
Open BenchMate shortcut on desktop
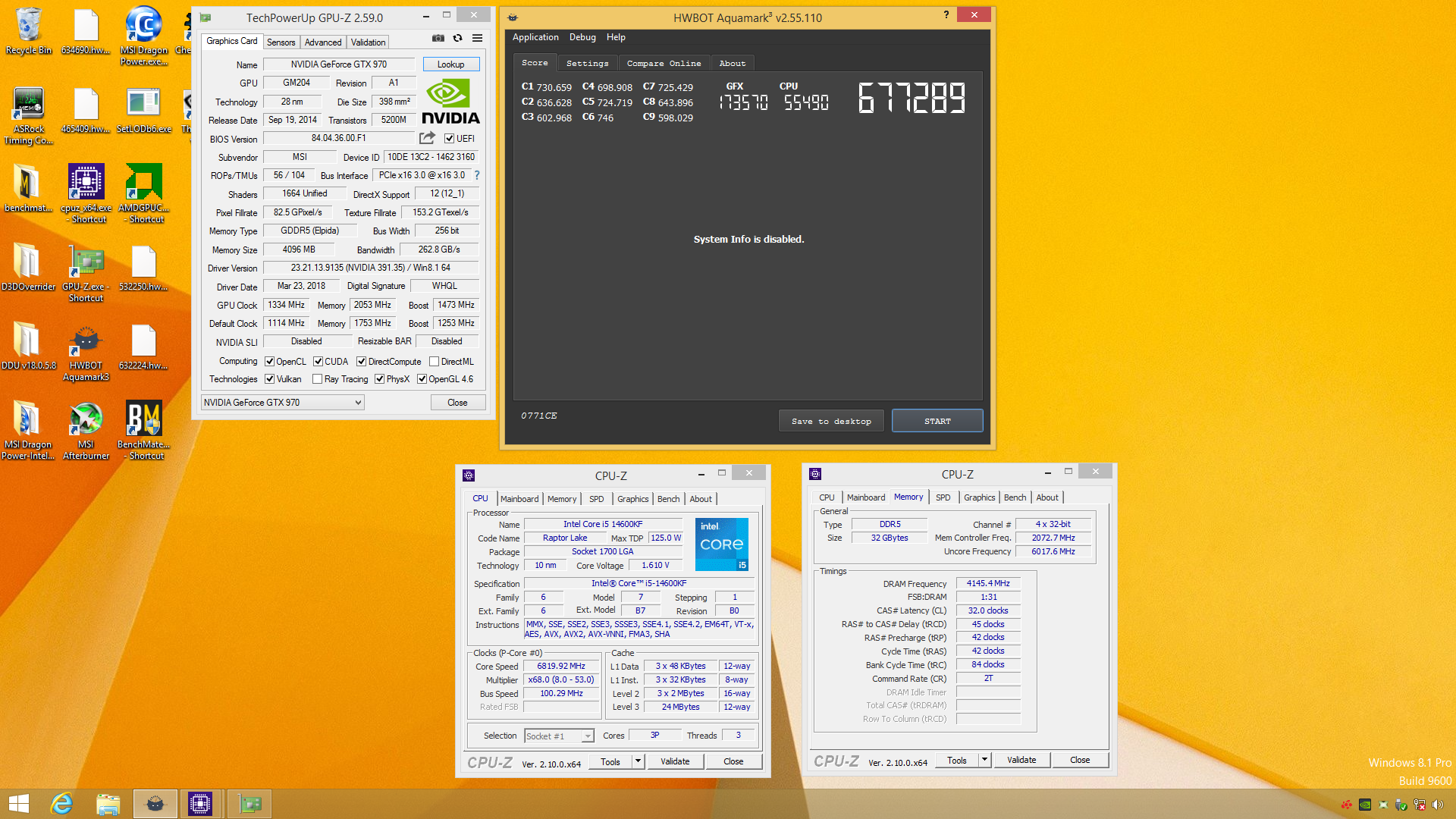point(143,431)
